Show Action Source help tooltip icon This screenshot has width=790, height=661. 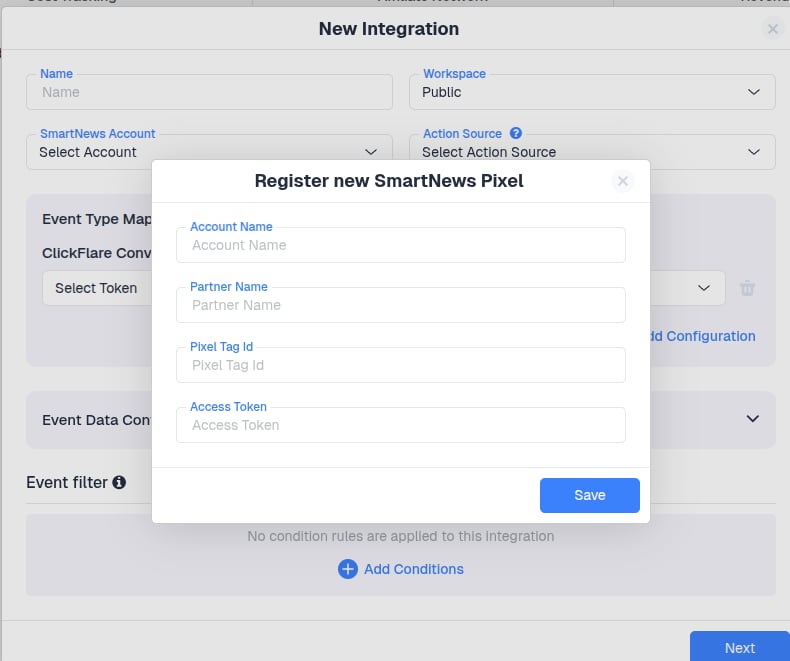coord(515,133)
